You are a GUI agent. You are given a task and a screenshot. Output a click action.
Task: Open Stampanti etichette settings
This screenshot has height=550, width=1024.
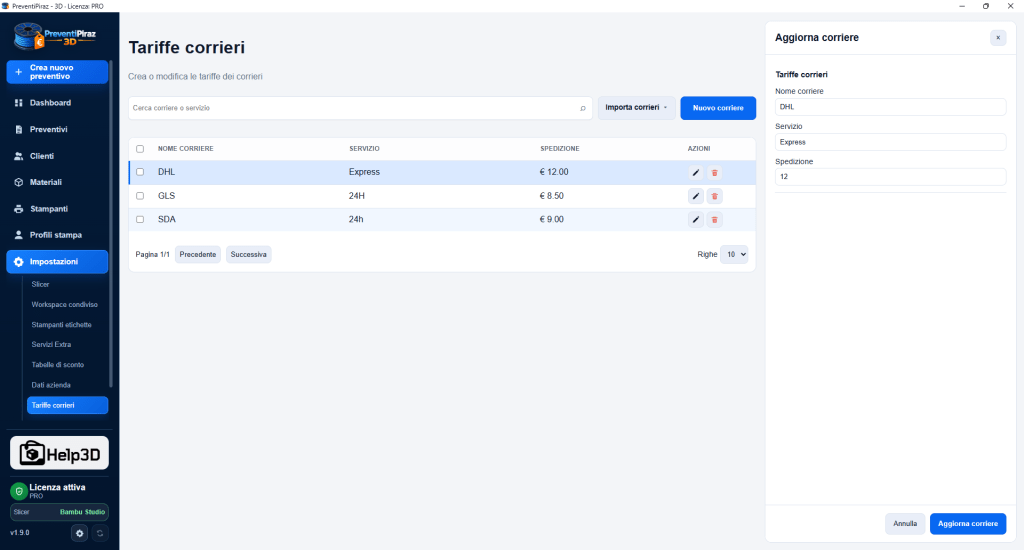click(x=61, y=325)
